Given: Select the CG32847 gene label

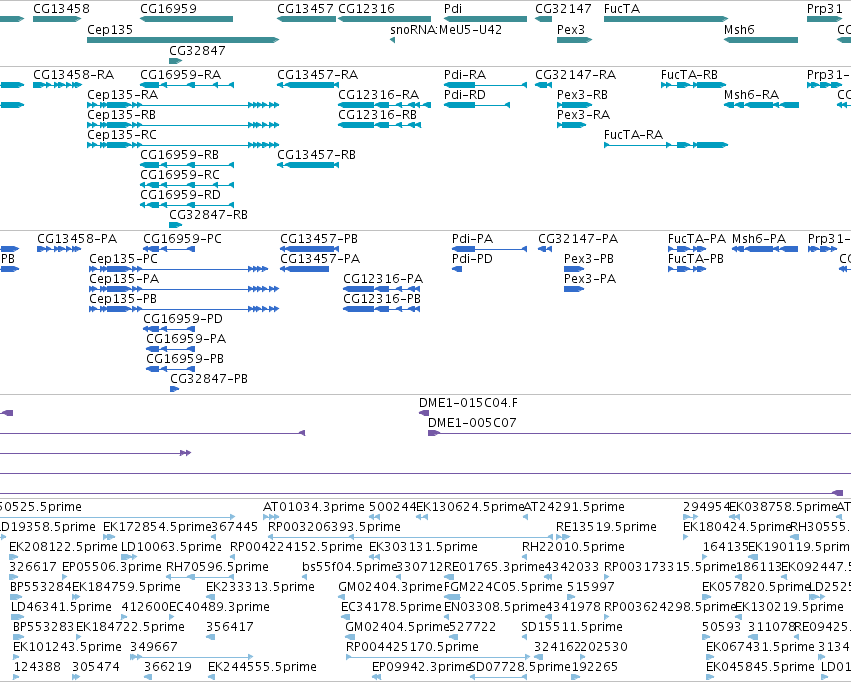Looking at the screenshot, I should (x=197, y=50).
